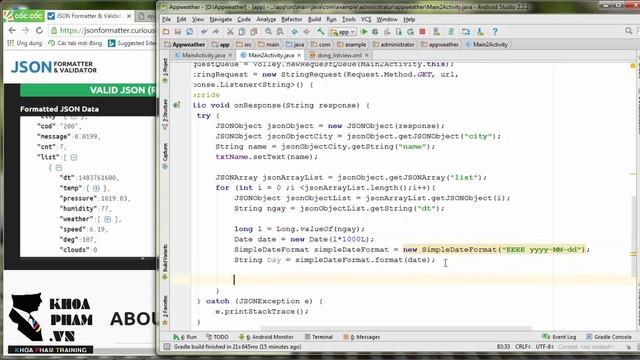Switch to dong_listview.xml editor tab
The image size is (640, 360).
coord(340,55)
